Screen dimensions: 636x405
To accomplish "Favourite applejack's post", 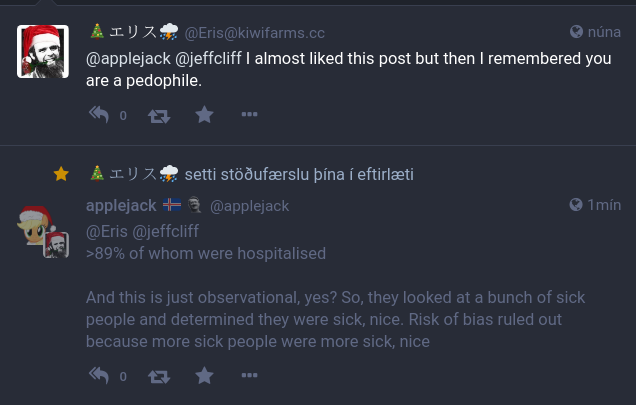I will [204, 376].
